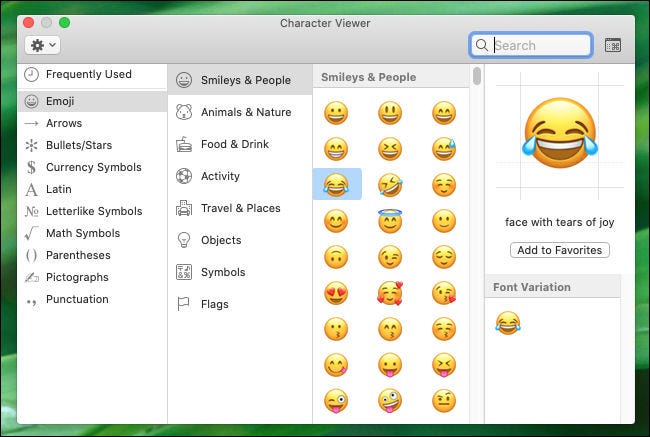Select squinting face with tongue emoji
Viewport: 650px width, 437px height.
[x=444, y=365]
